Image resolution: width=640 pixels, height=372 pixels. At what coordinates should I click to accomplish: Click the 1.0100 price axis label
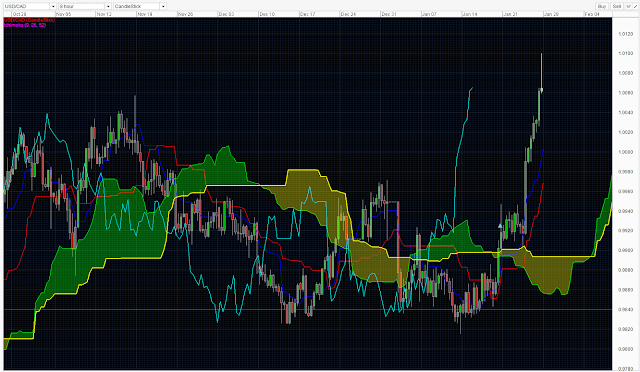pyautogui.click(x=625, y=53)
